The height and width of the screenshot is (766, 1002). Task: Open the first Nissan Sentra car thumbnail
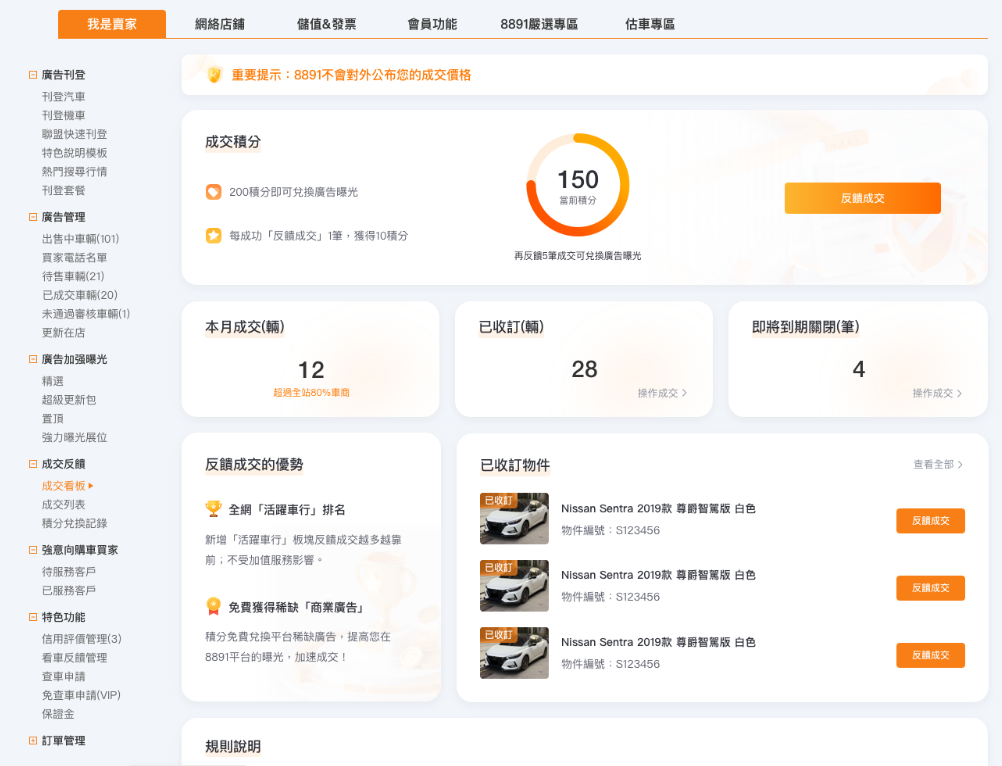(514, 518)
